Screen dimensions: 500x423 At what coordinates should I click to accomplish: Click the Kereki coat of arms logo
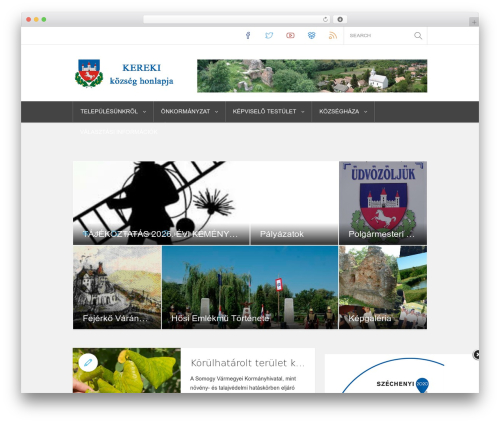pos(89,73)
